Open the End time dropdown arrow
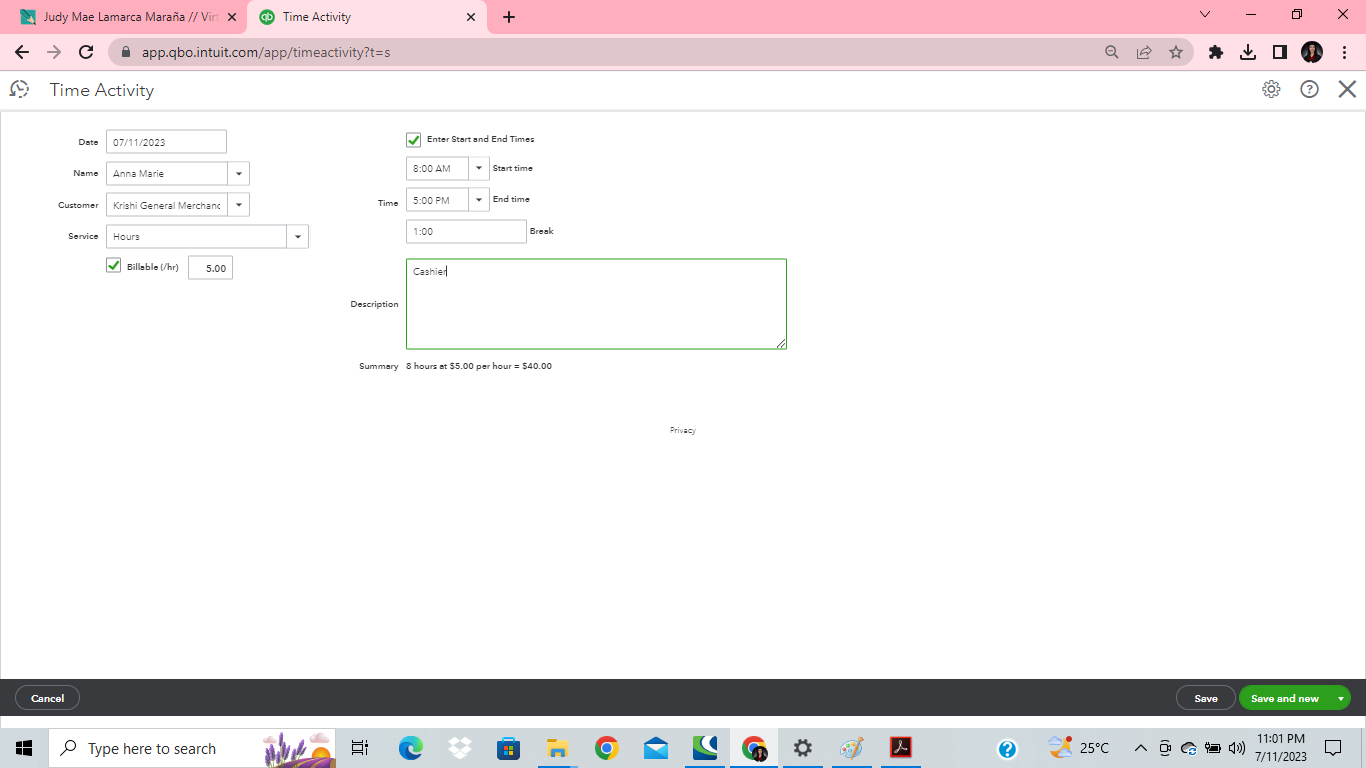 pyautogui.click(x=479, y=200)
